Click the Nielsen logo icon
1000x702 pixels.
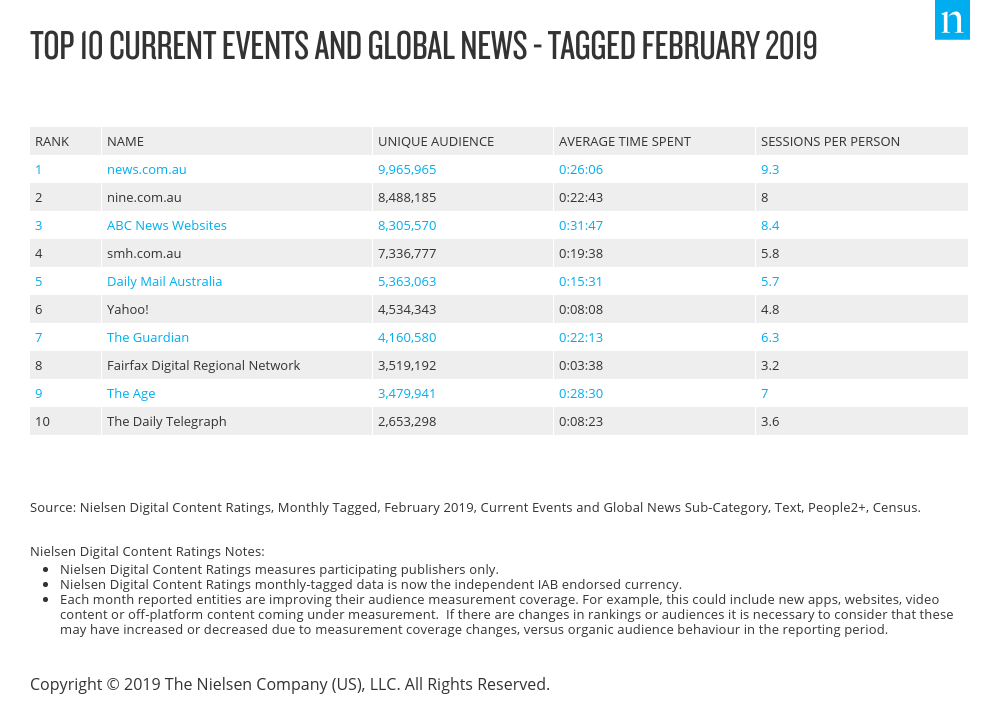(x=952, y=20)
